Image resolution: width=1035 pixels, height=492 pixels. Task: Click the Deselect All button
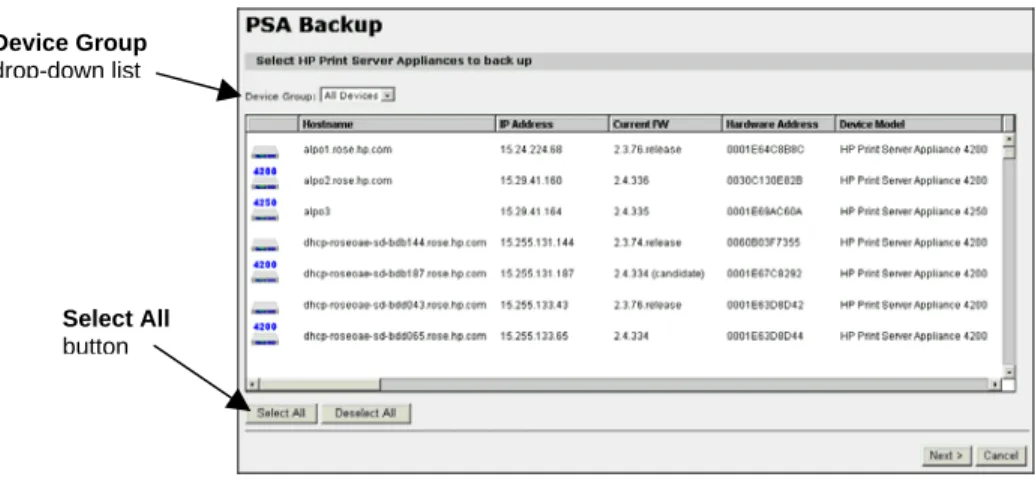tap(366, 413)
